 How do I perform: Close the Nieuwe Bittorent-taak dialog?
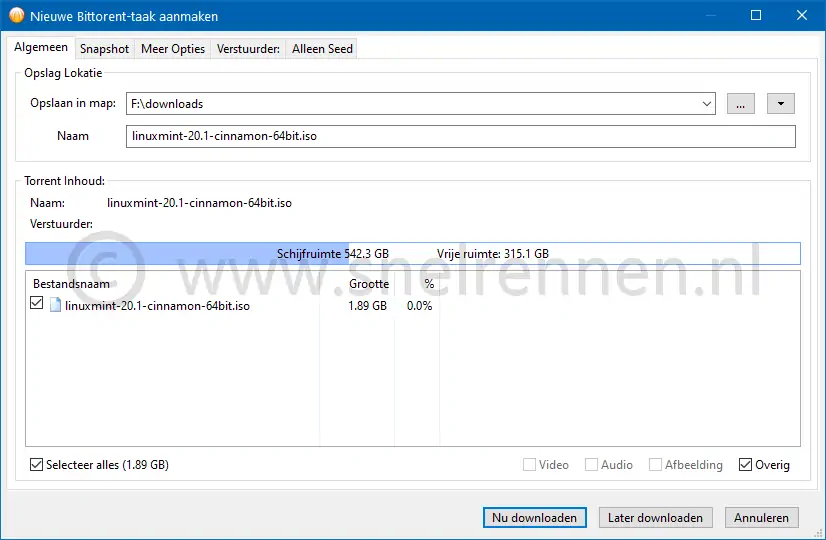[x=802, y=15]
